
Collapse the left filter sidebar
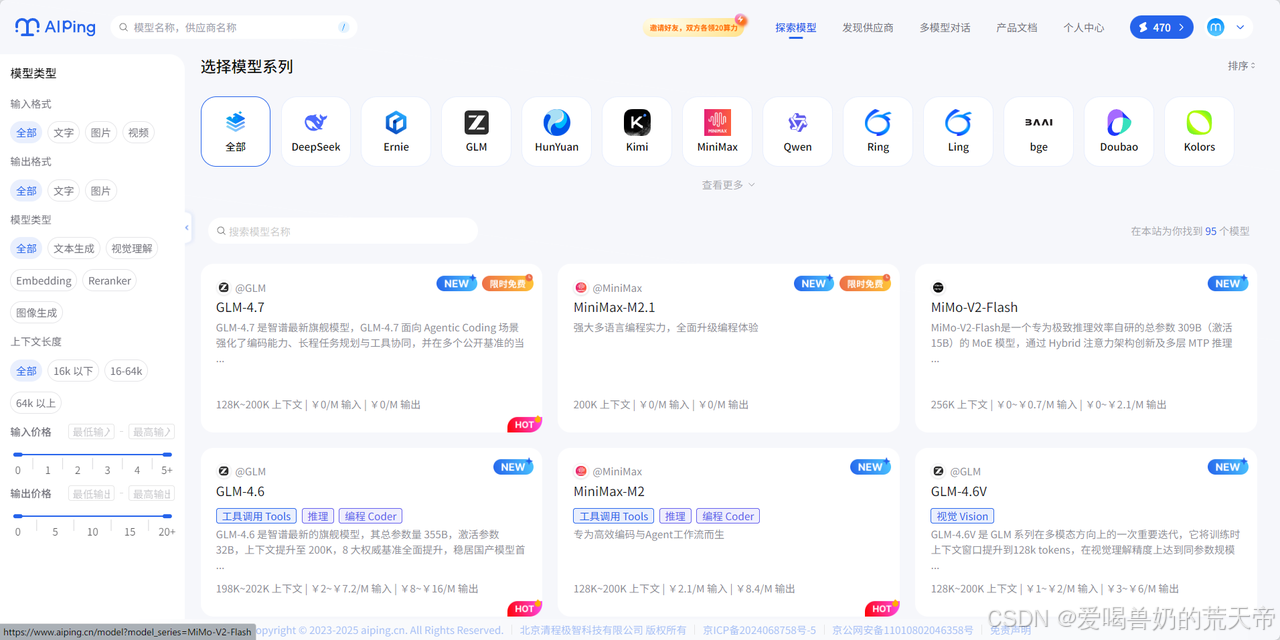click(186, 228)
